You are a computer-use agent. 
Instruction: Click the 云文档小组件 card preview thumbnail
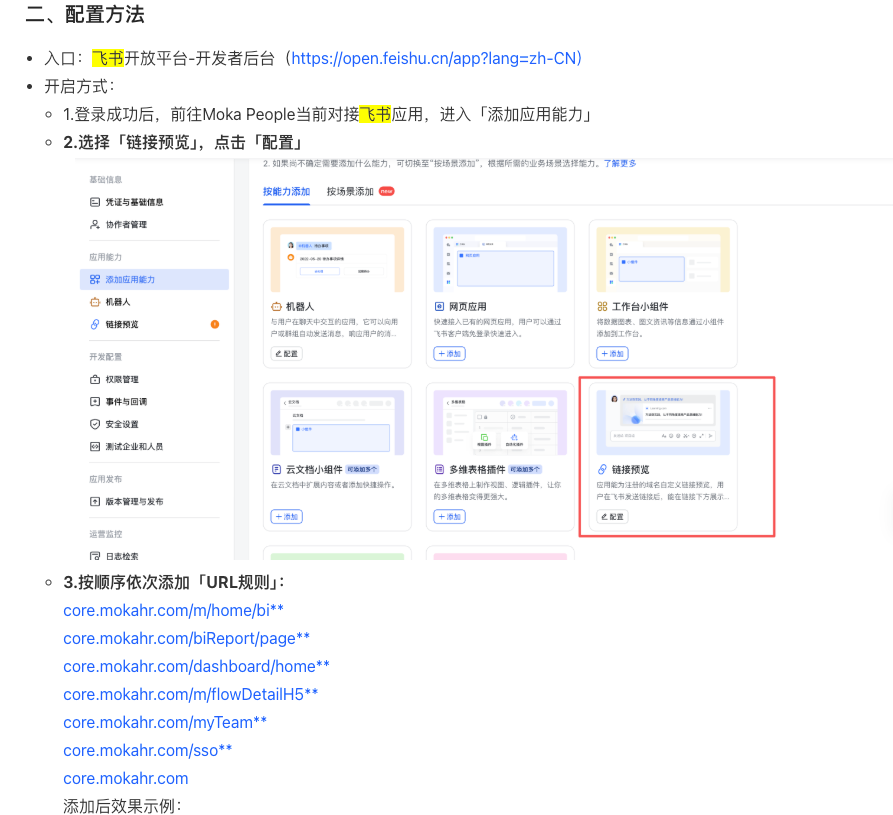tap(337, 422)
